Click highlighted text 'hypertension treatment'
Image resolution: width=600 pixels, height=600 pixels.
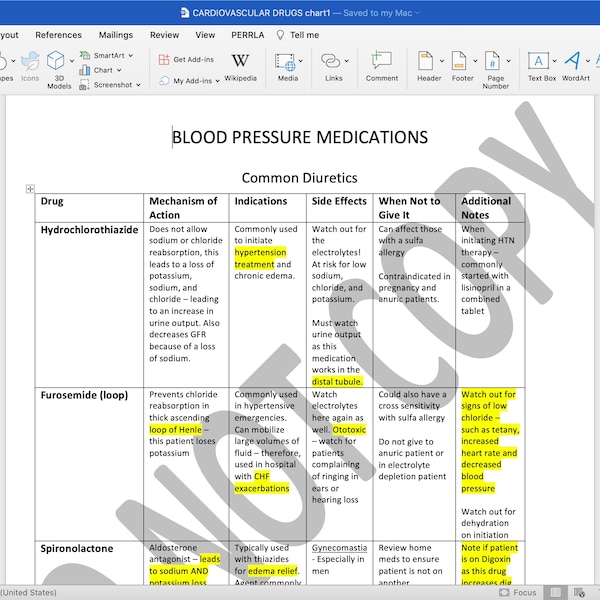click(x=261, y=258)
